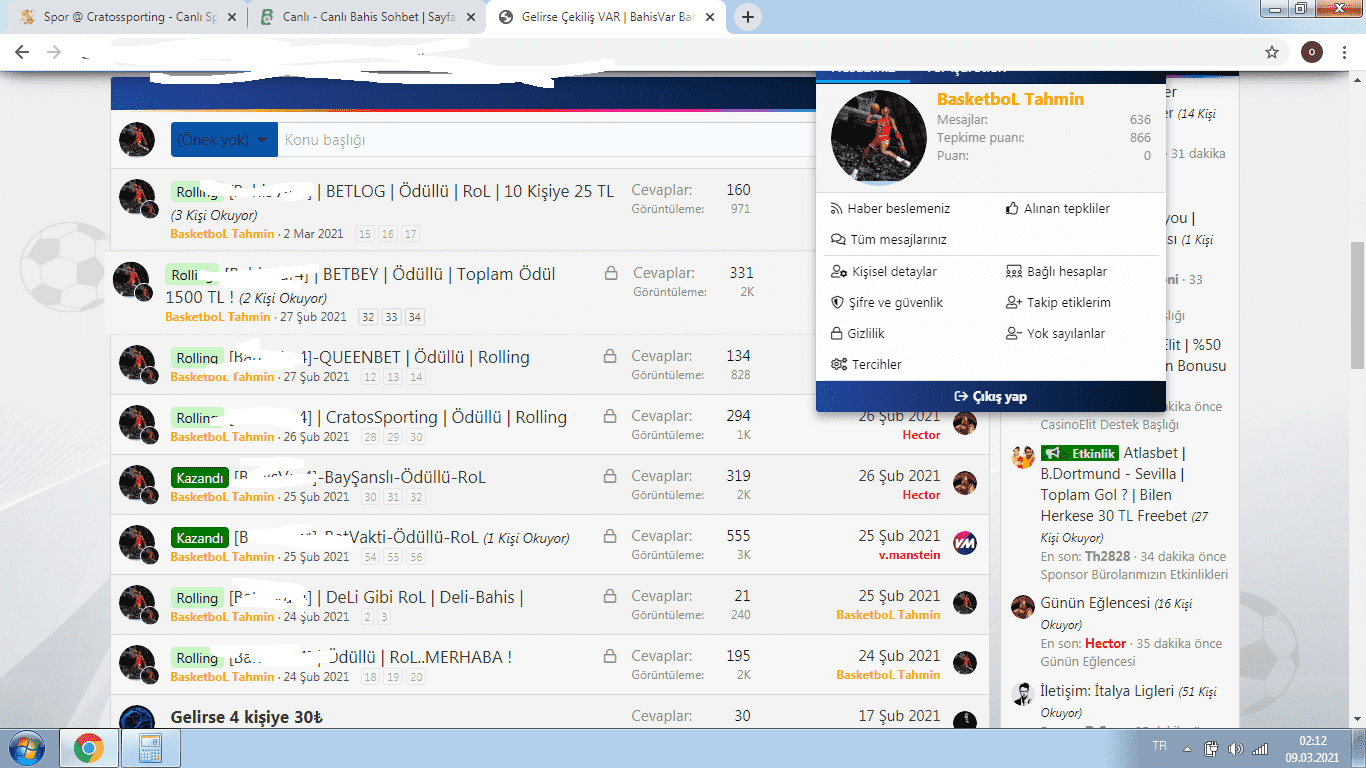Go to page 17 of BETLOG thread
The image size is (1366, 768).
pos(410,234)
